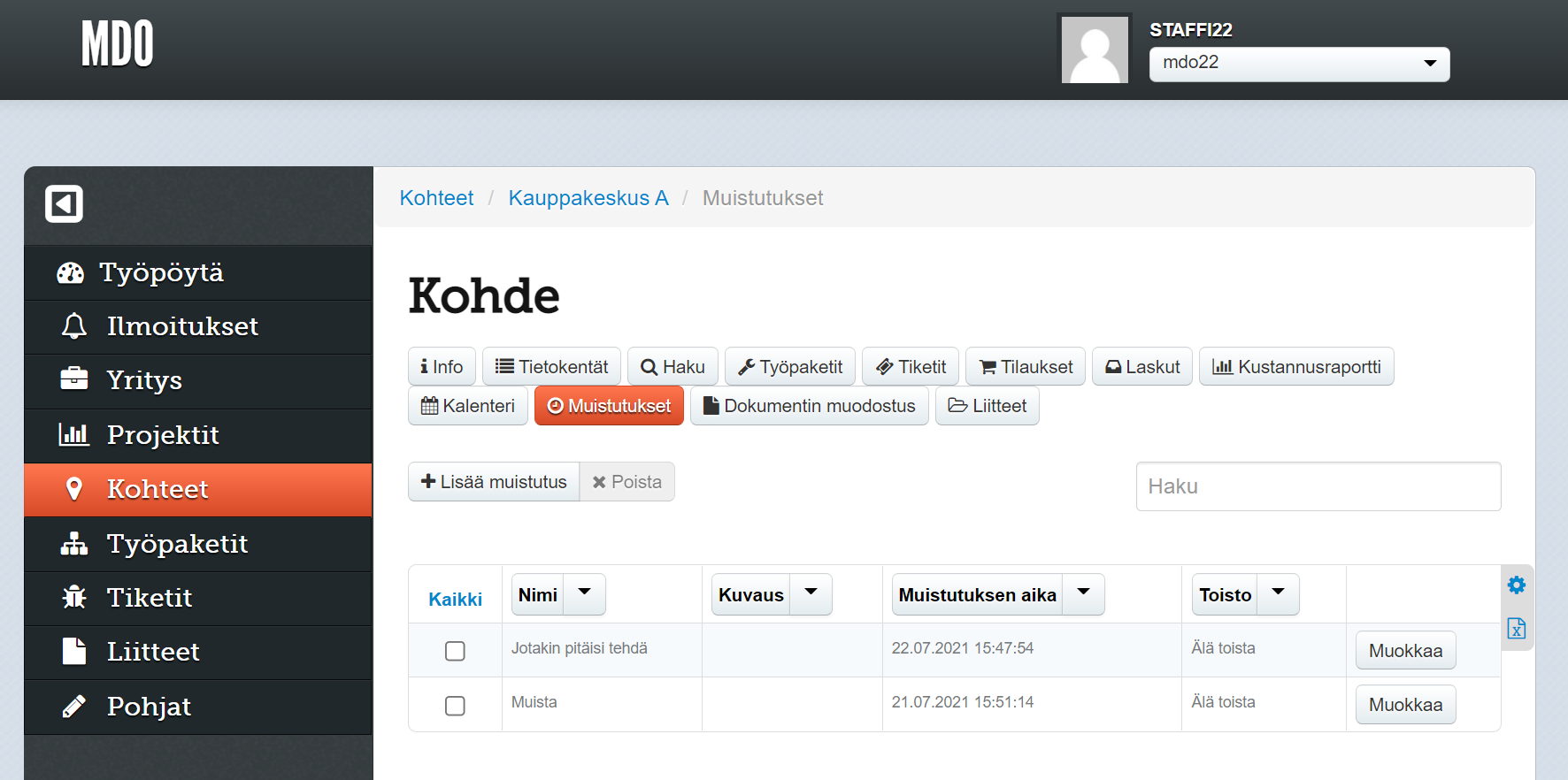Screen dimensions: 1568x780
Task: Click the user avatar picture
Action: click(1095, 50)
